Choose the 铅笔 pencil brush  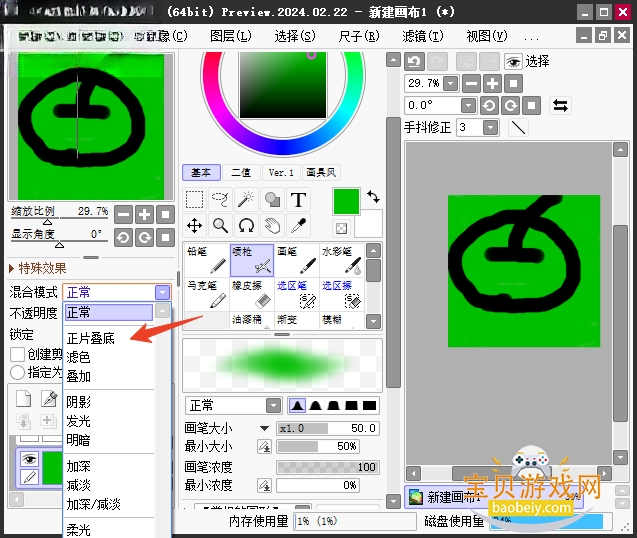(x=207, y=260)
